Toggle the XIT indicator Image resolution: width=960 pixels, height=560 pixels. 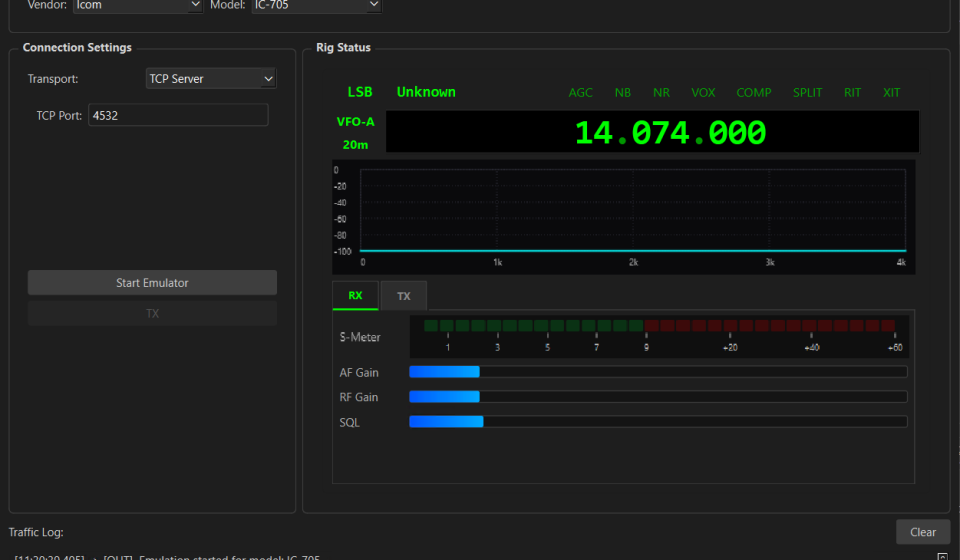[891, 92]
